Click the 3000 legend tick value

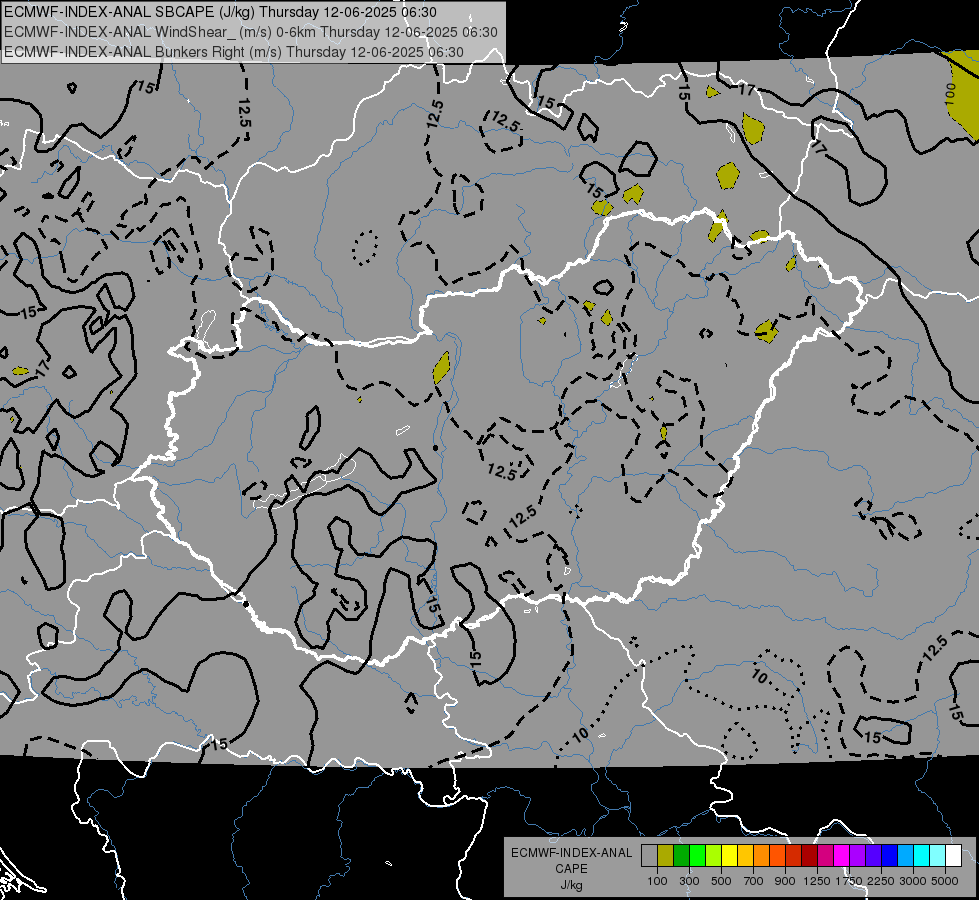coord(913,881)
